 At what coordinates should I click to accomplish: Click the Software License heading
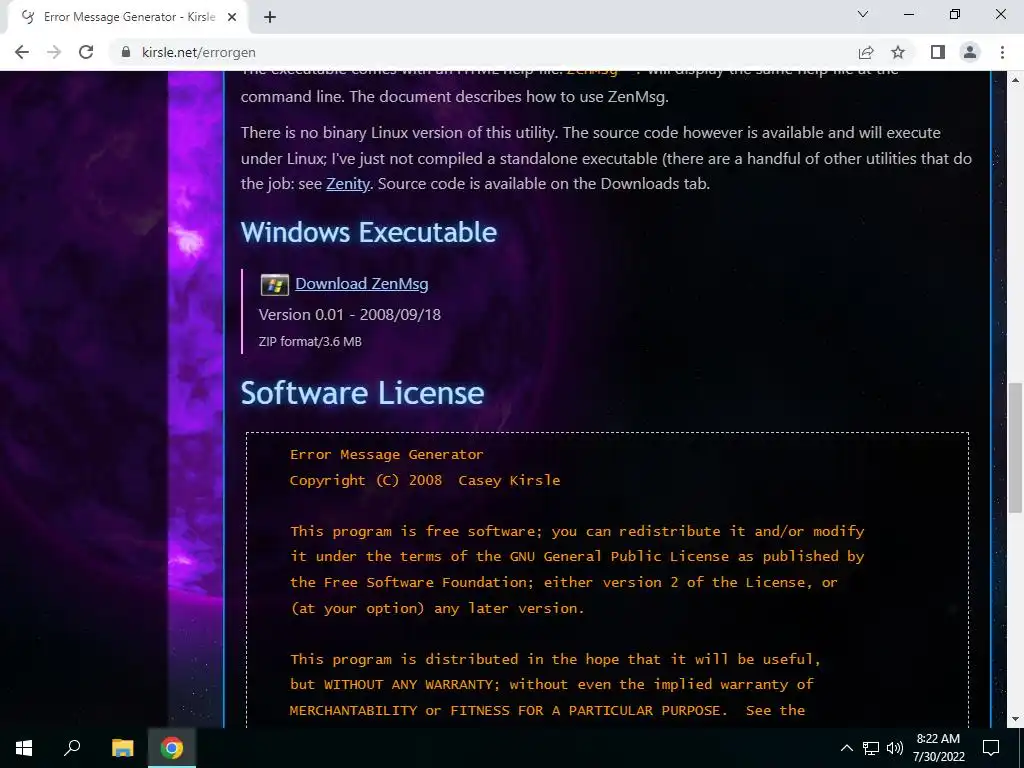pyautogui.click(x=362, y=393)
